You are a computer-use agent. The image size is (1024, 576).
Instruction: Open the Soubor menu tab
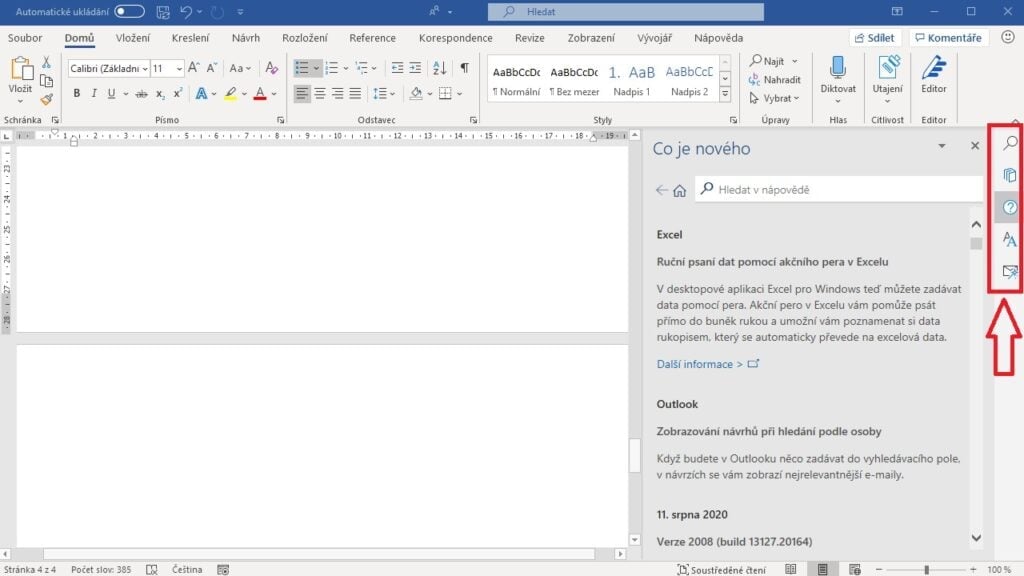(25, 38)
